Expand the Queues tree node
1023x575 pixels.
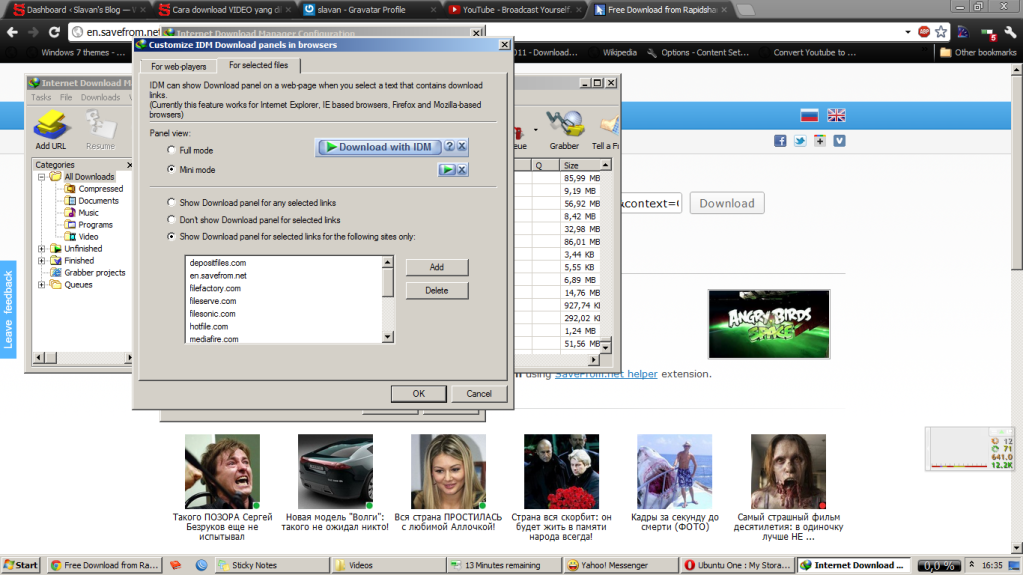(42, 285)
